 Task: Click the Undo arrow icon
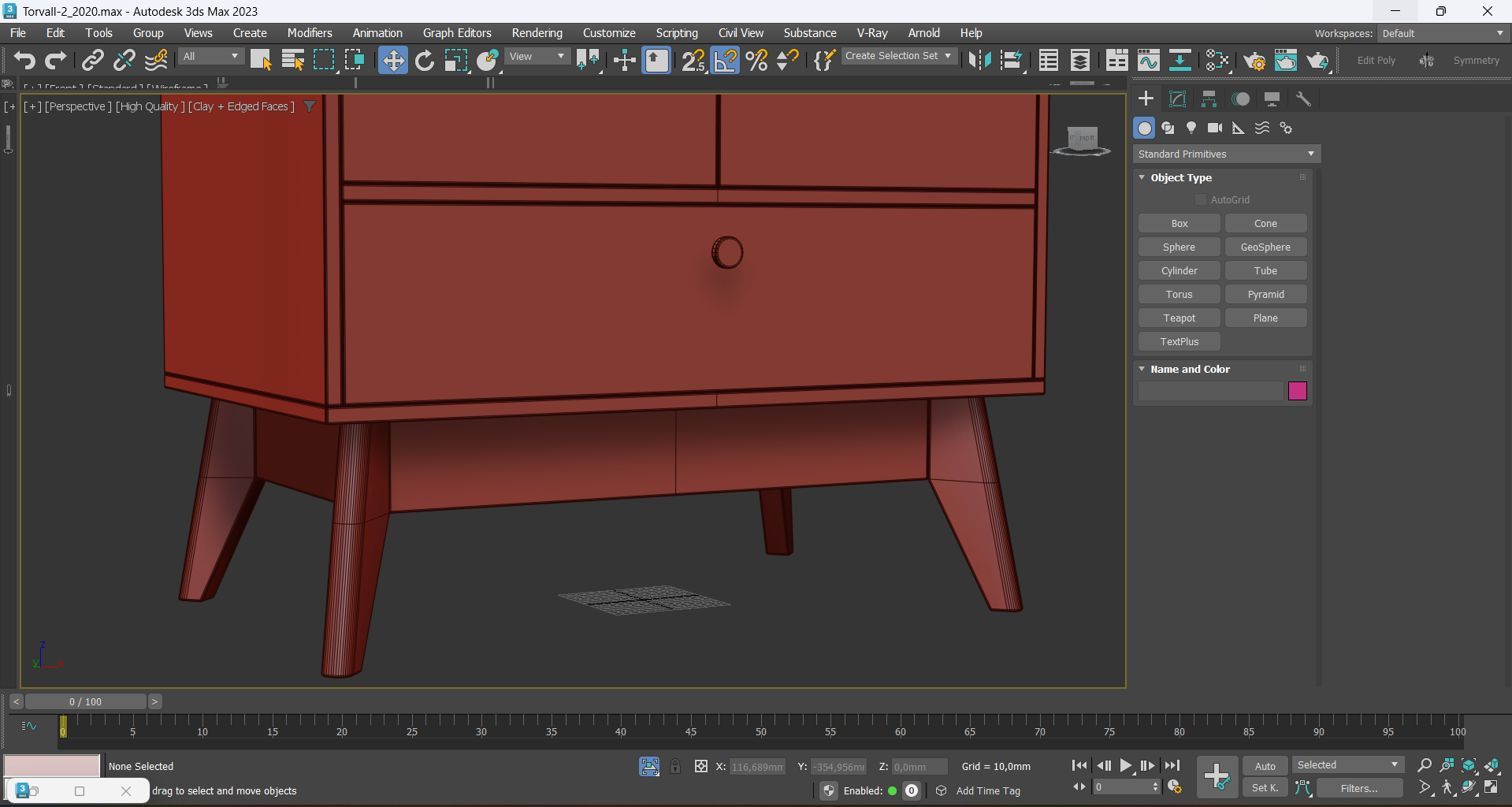[x=24, y=61]
